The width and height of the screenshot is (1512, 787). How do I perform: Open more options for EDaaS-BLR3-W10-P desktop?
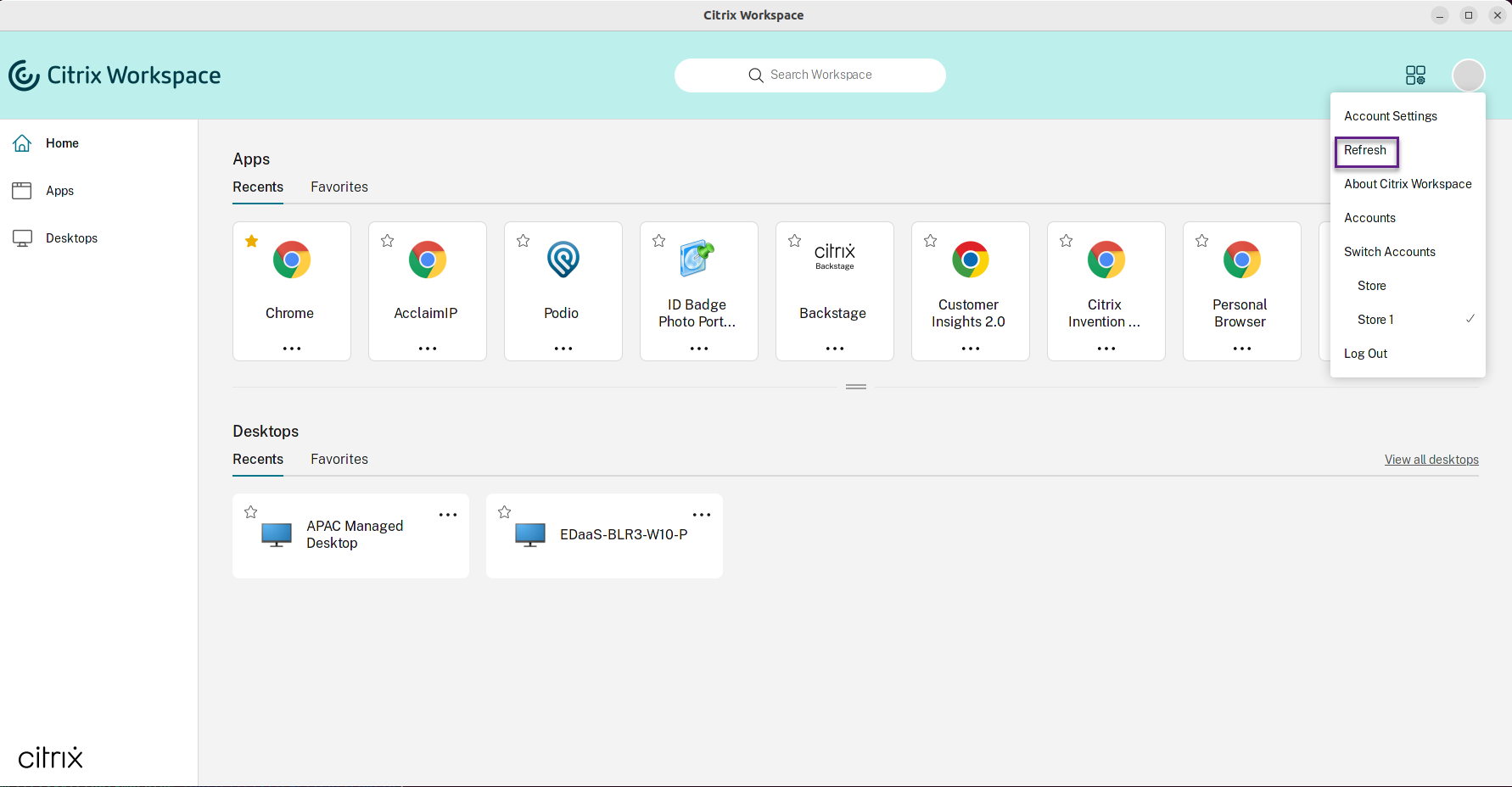point(702,515)
